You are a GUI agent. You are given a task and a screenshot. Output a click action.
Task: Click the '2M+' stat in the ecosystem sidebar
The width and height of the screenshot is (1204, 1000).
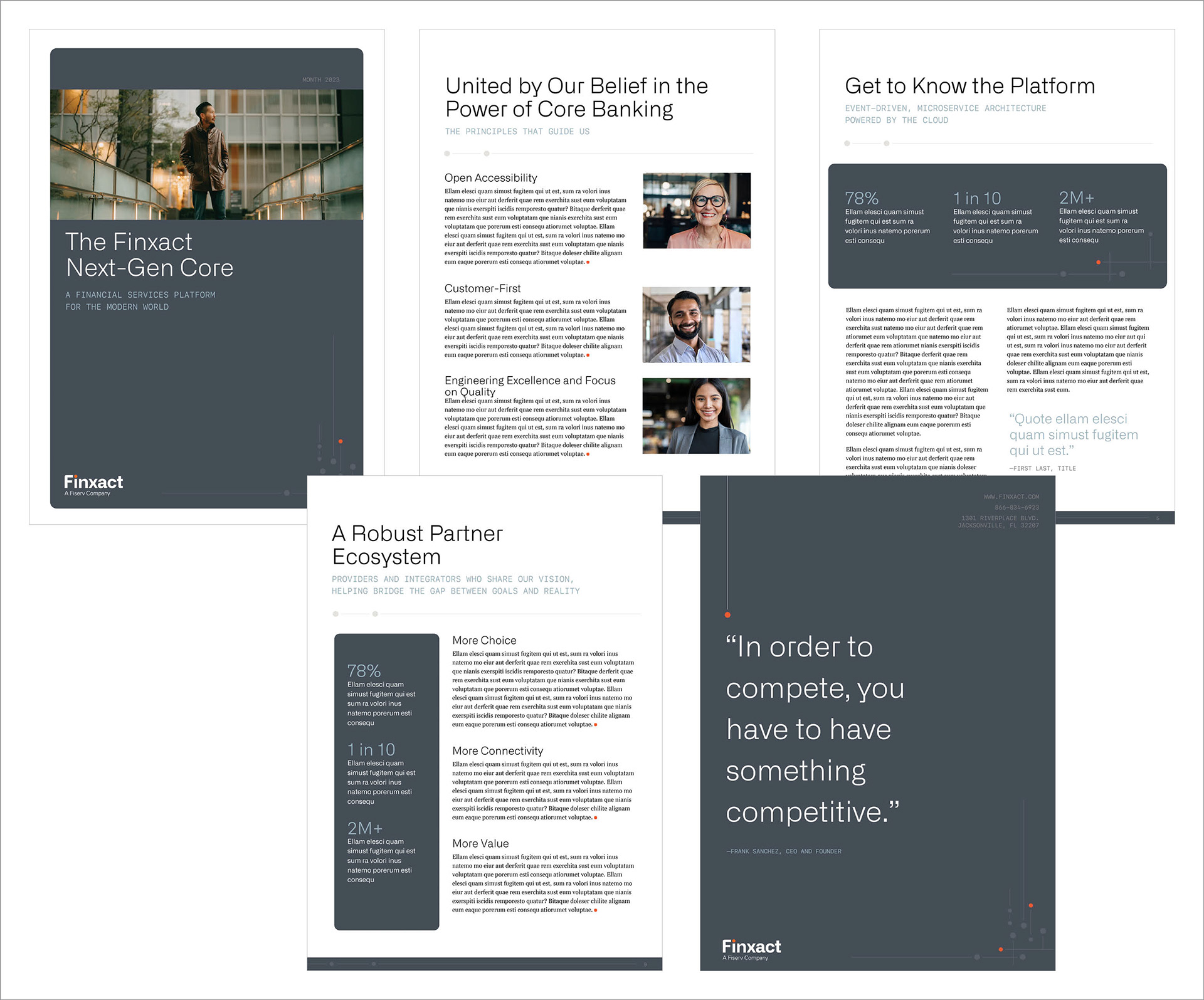click(x=365, y=828)
